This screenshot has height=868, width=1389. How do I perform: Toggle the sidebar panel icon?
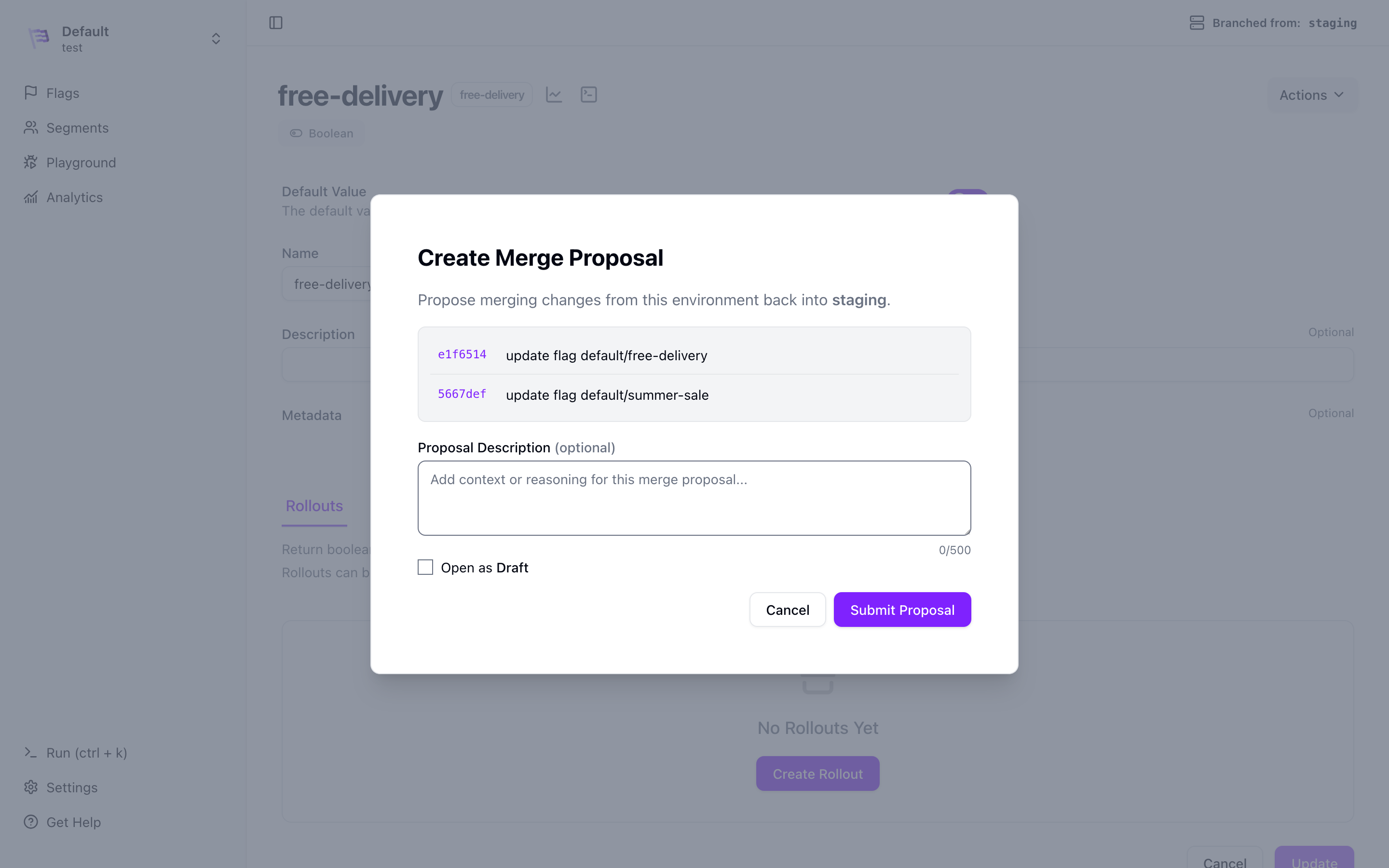point(275,23)
